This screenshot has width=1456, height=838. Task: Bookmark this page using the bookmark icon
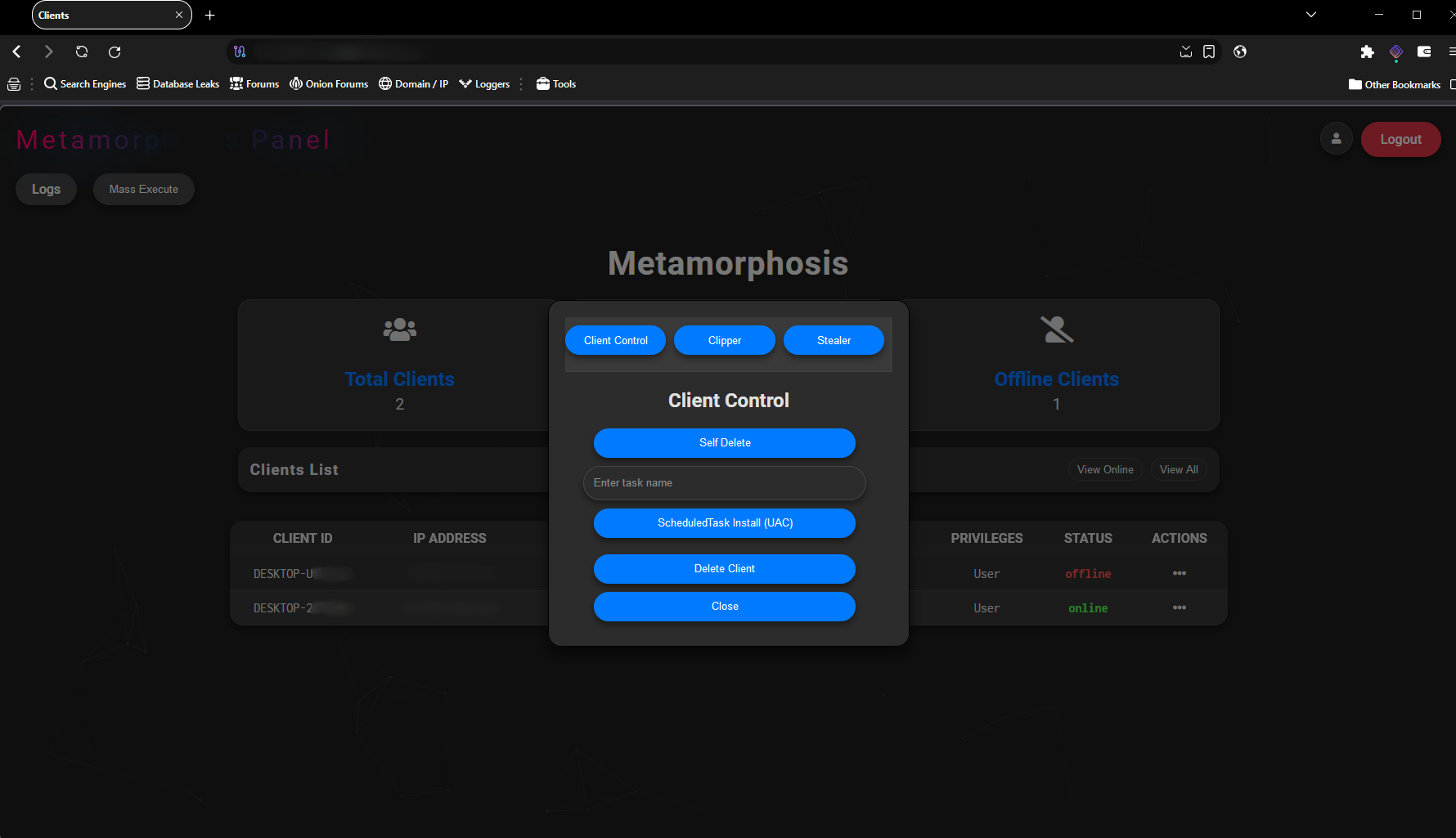point(1209,52)
